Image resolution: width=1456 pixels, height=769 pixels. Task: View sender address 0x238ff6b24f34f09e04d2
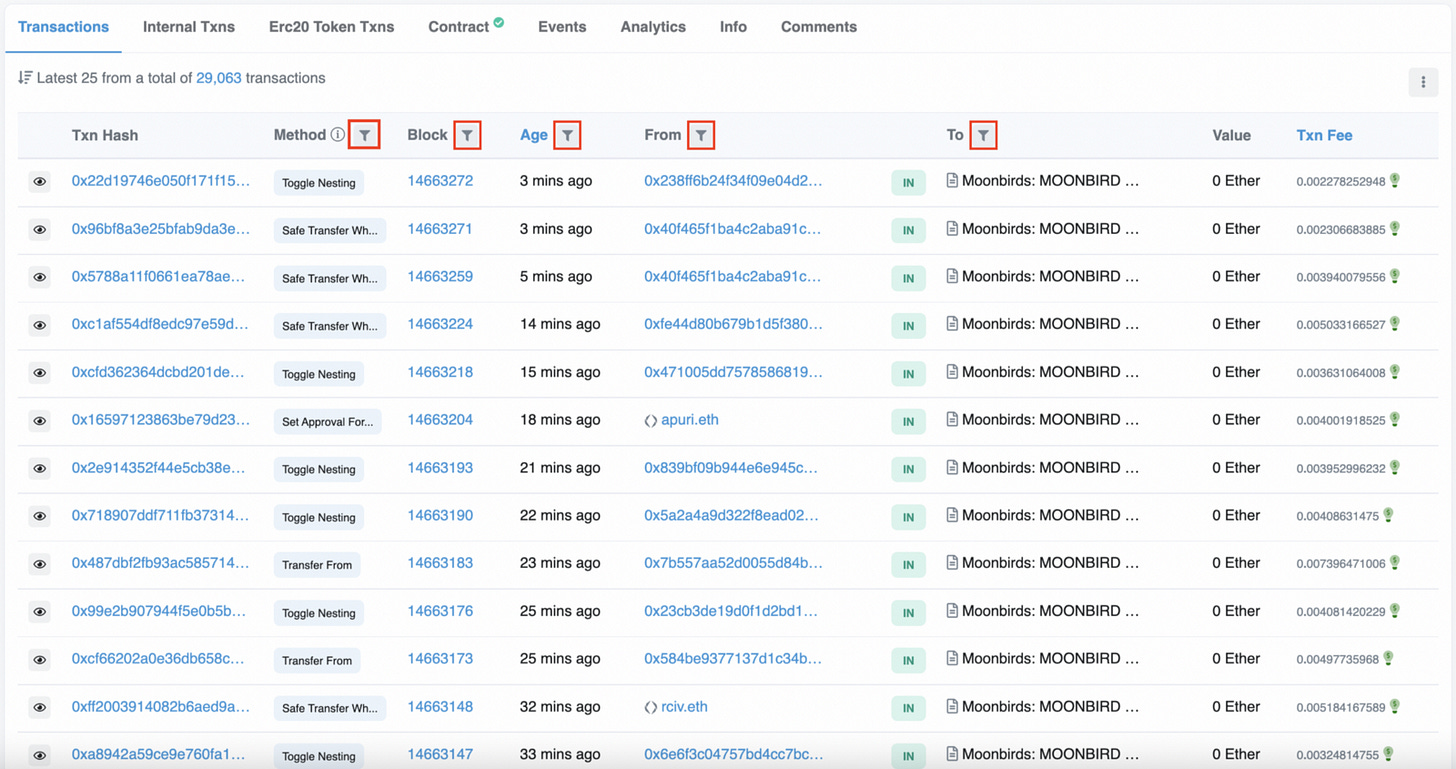click(x=733, y=181)
